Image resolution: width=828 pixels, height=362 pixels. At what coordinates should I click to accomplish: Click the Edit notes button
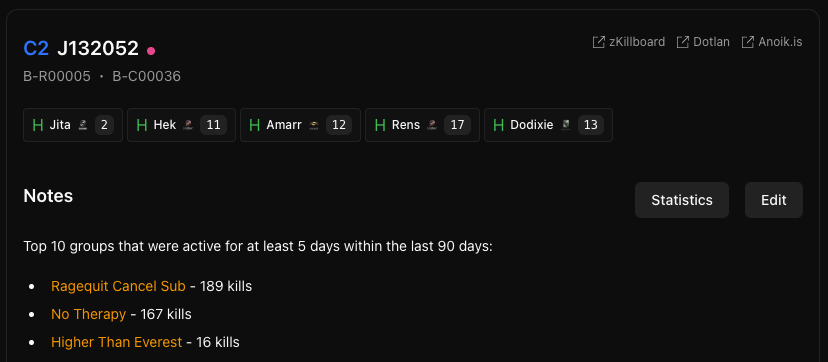(x=774, y=200)
